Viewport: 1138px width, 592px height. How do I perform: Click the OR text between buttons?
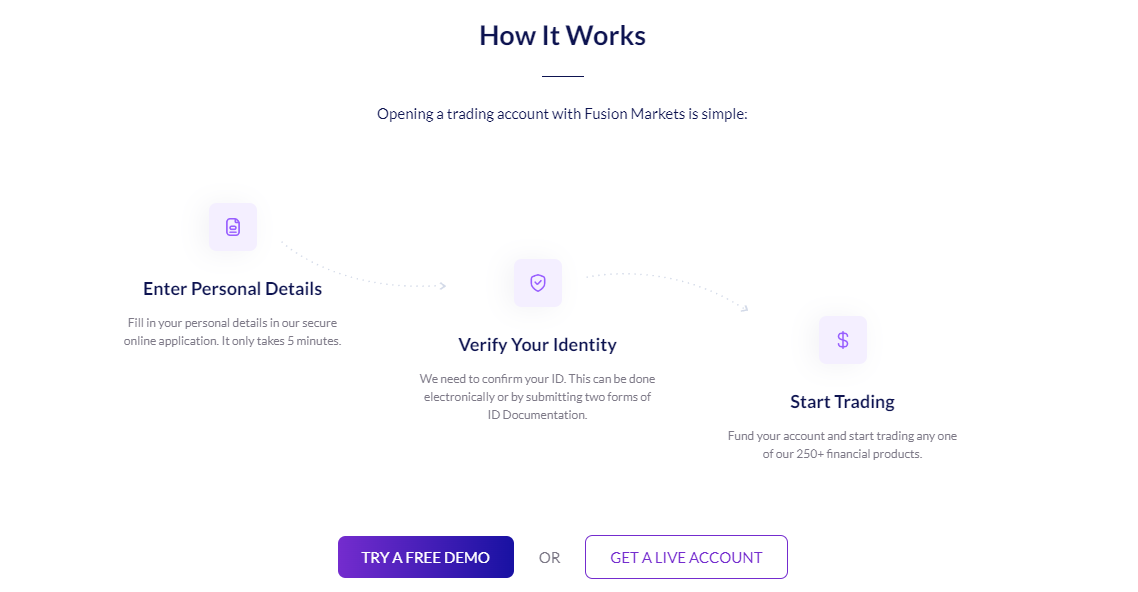pyautogui.click(x=549, y=558)
